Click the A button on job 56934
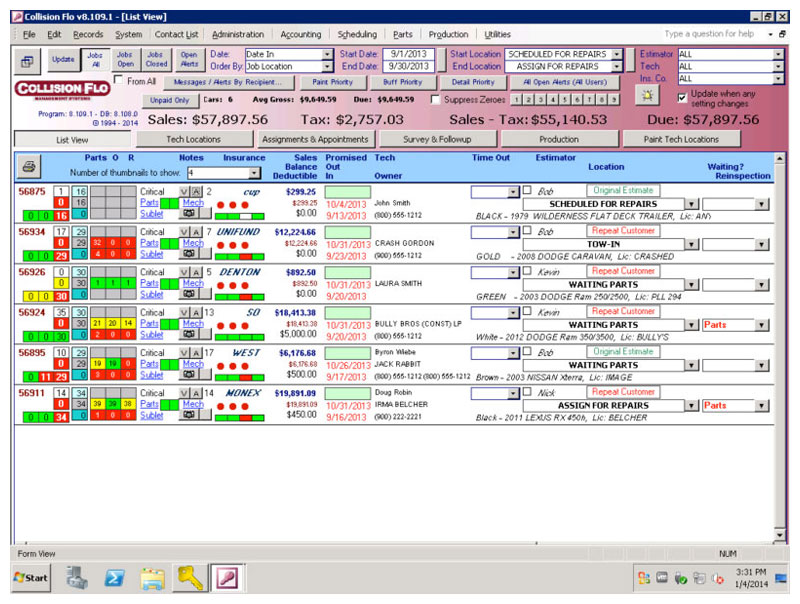Viewport: 800px width, 604px height. 196,232
